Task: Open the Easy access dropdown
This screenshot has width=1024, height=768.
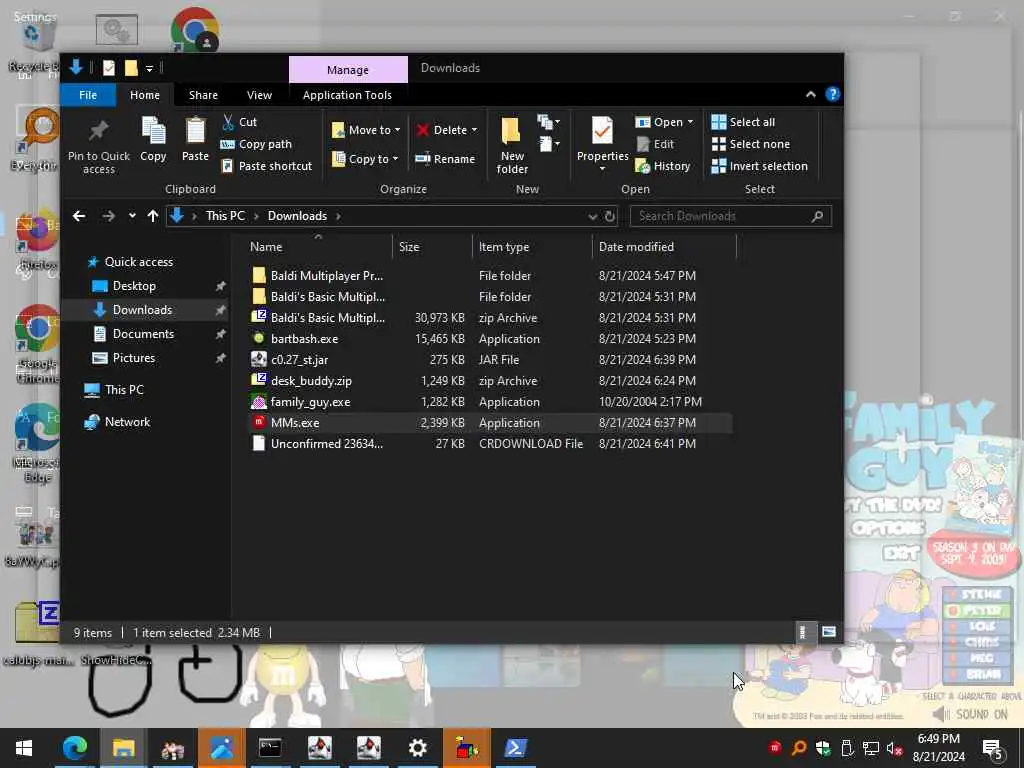Action: pos(549,144)
